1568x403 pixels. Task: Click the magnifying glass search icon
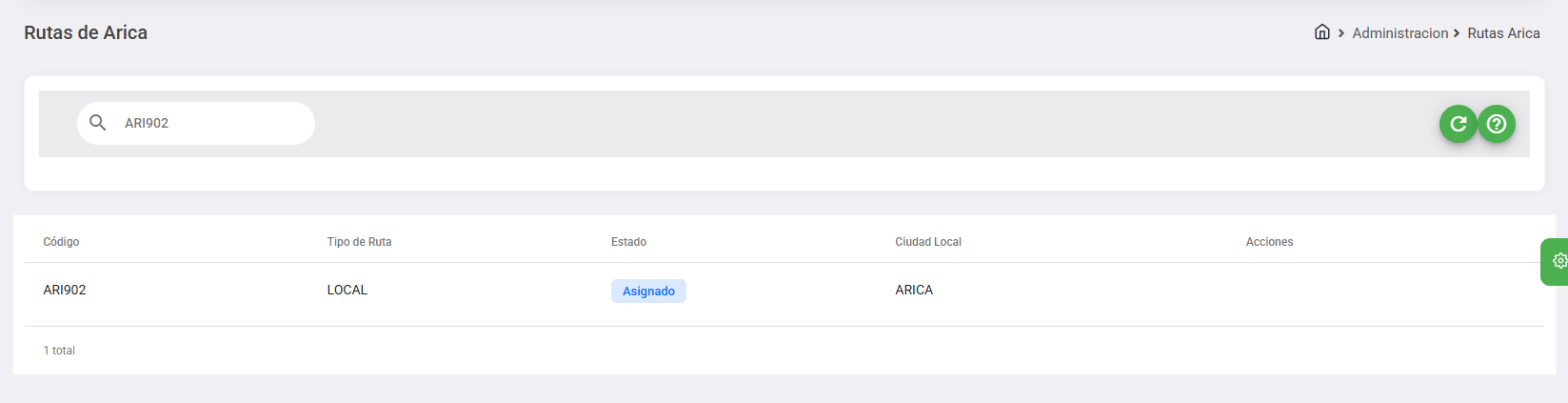(x=97, y=123)
